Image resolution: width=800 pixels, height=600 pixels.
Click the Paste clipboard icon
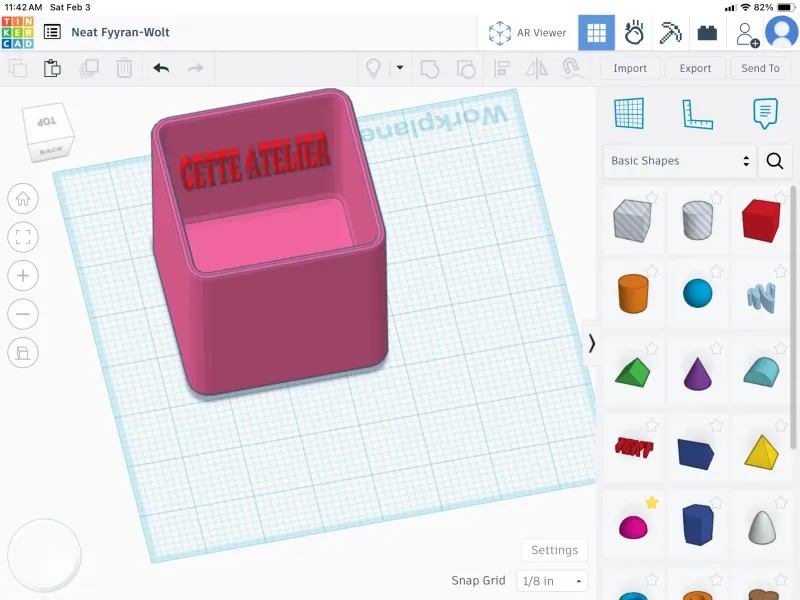coord(52,68)
